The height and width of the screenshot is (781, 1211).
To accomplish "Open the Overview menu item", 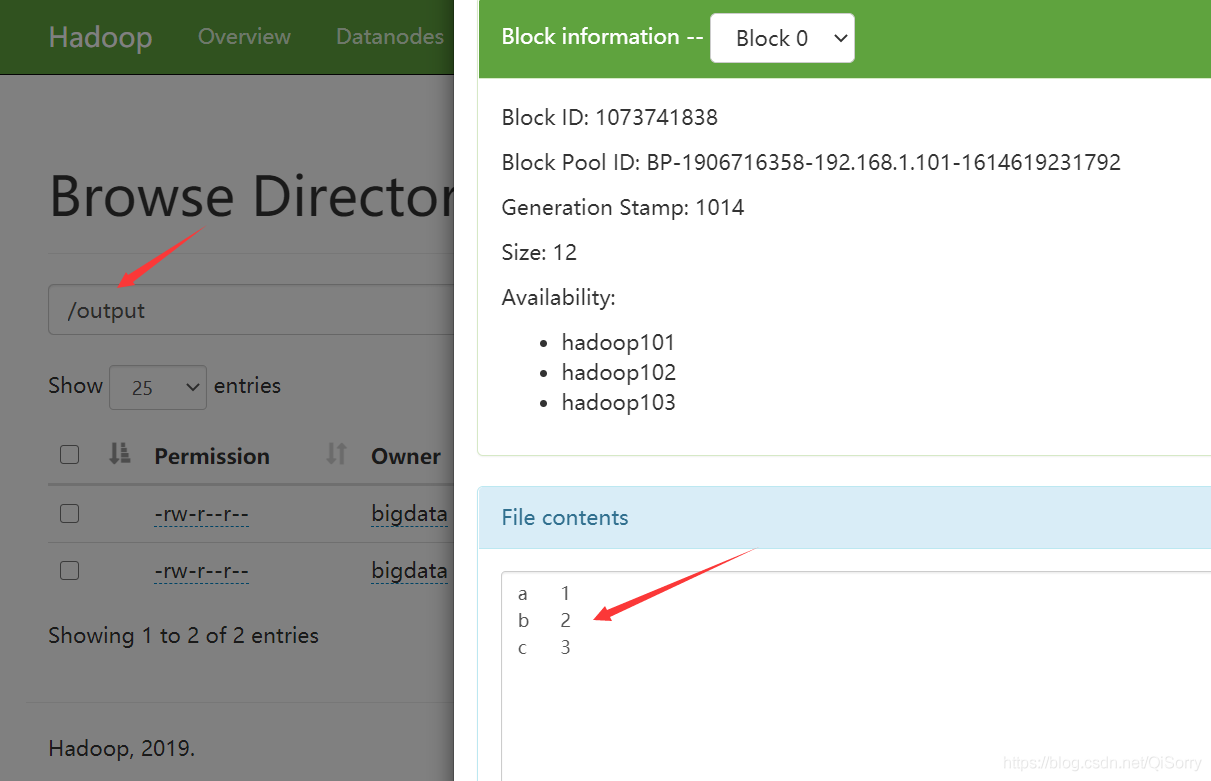I will (244, 37).
